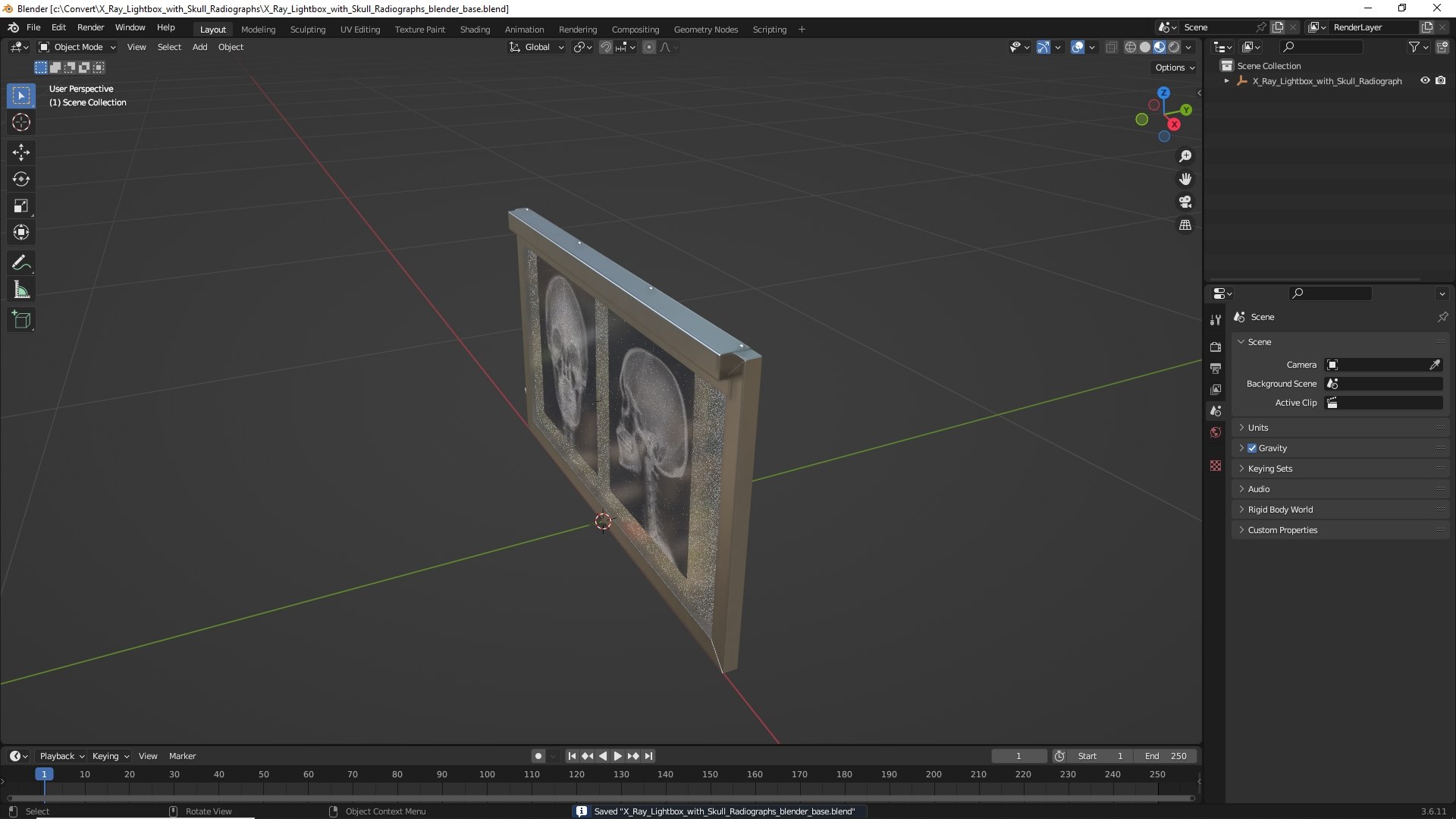
Task: Open World properties tab icon
Action: (1216, 432)
